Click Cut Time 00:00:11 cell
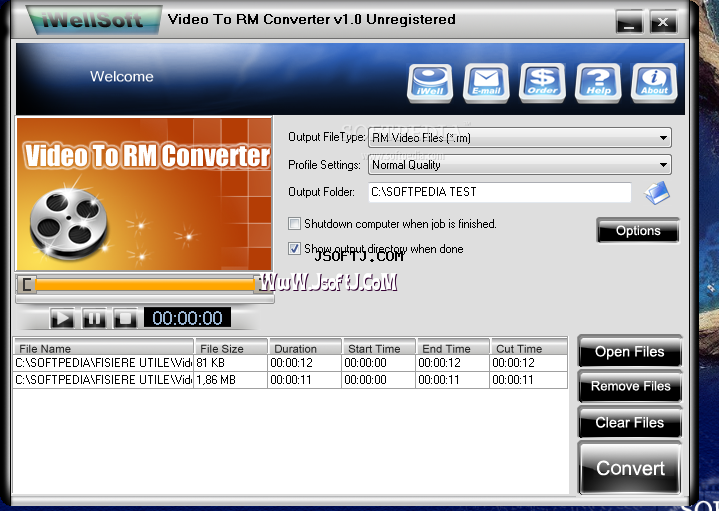The width and height of the screenshot is (719, 511). coord(529,380)
